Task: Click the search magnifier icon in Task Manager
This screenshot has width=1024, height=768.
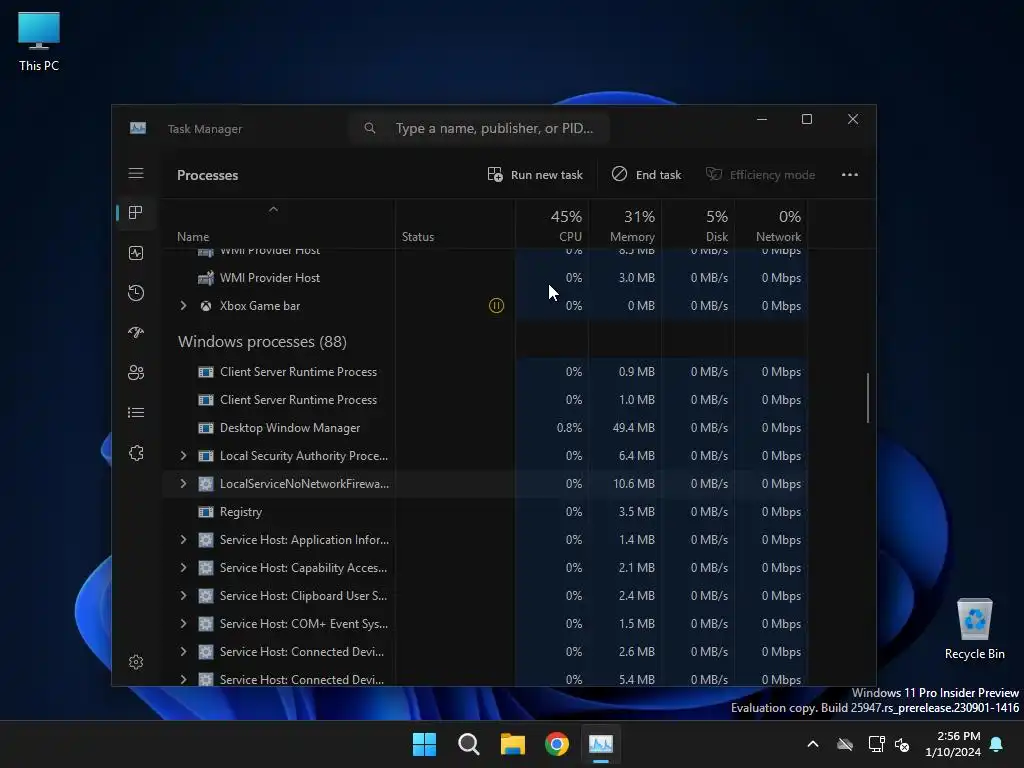Action: (370, 128)
